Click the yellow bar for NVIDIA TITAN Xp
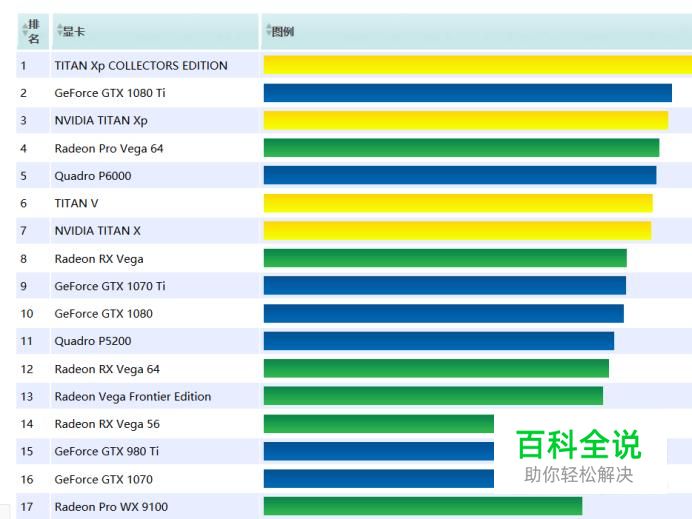The image size is (692, 519). (x=466, y=120)
